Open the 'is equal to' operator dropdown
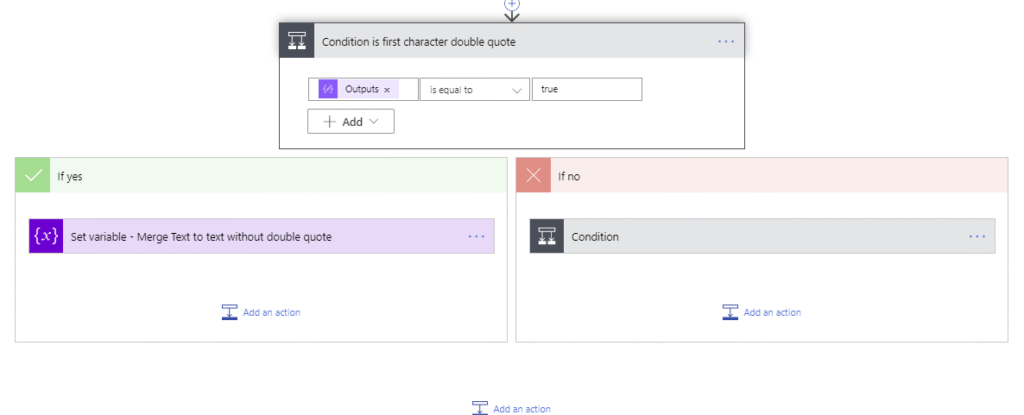The height and width of the screenshot is (415, 1024). point(475,90)
